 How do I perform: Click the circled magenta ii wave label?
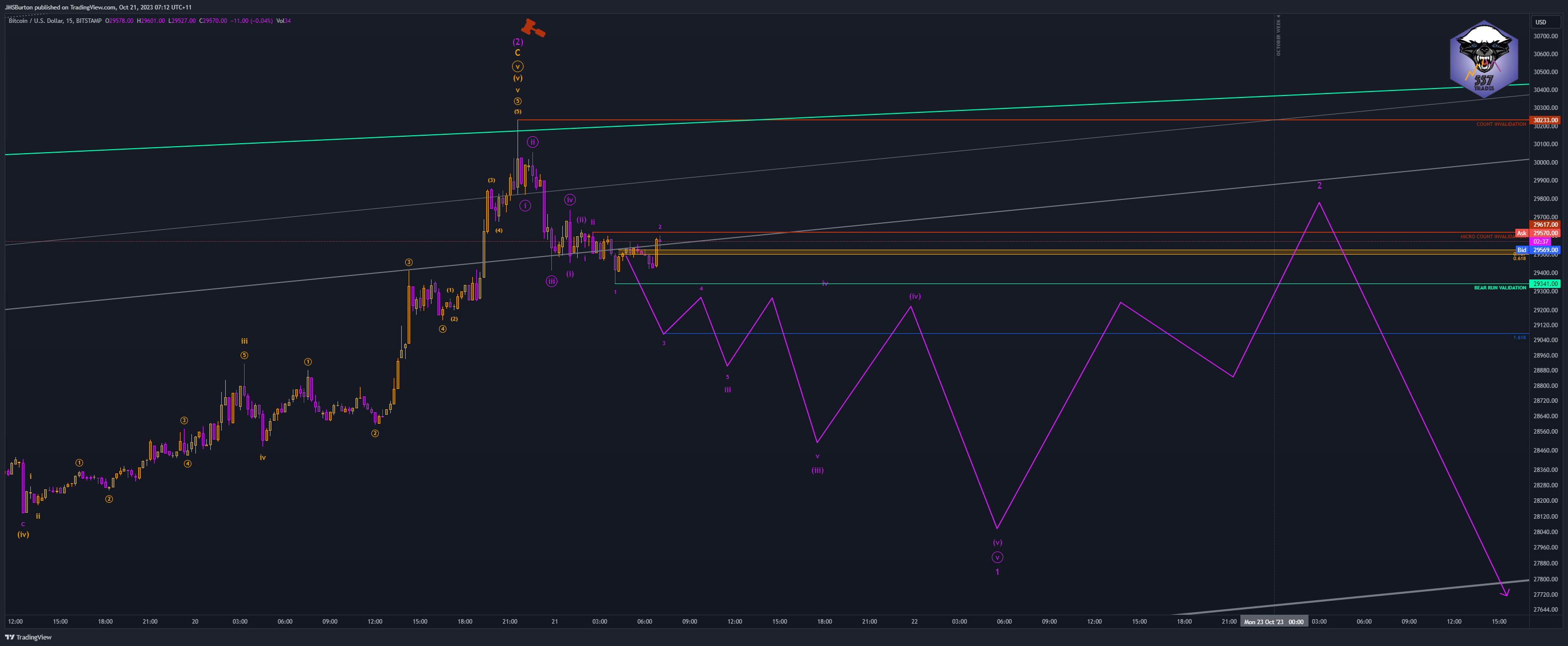532,142
